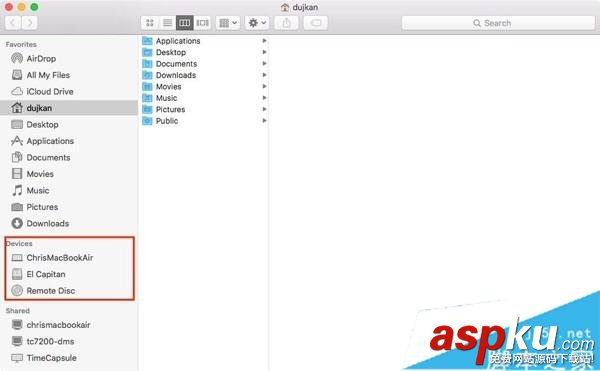600x371 pixels.
Task: Expand Movies folder arrow in column
Action: [264, 86]
